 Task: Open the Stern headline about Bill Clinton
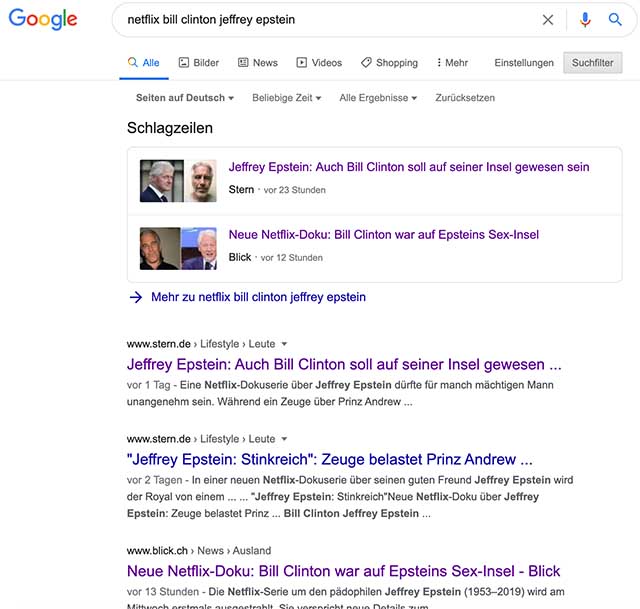pyautogui.click(x=409, y=167)
